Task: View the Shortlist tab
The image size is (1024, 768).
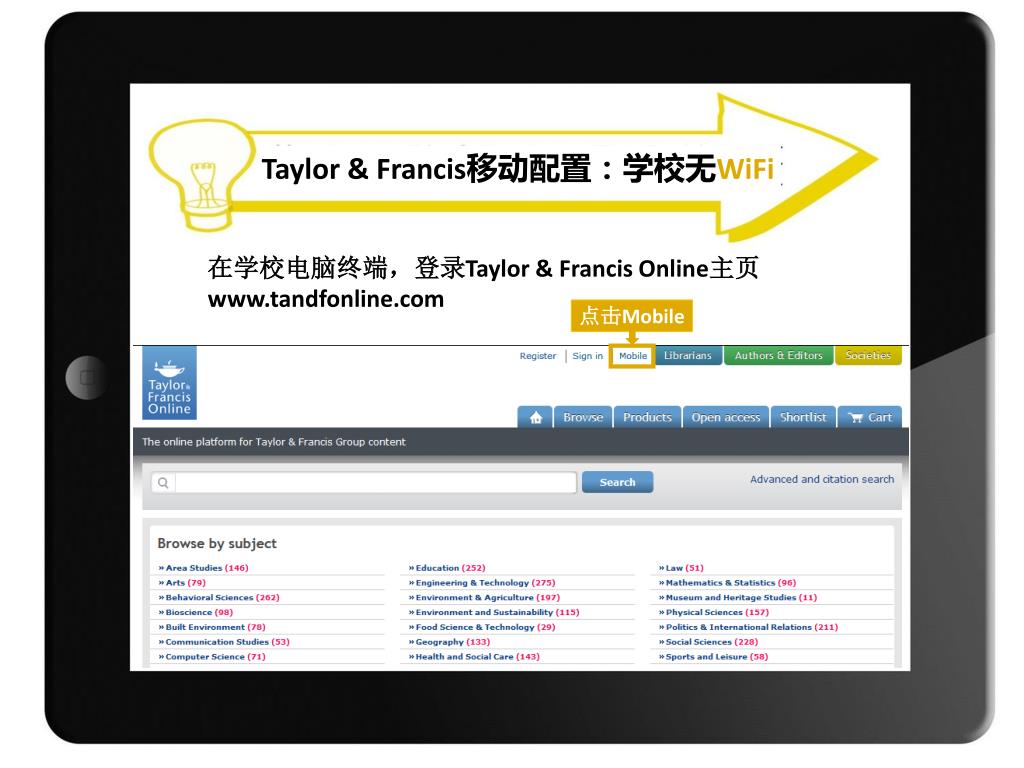Action: [x=803, y=417]
